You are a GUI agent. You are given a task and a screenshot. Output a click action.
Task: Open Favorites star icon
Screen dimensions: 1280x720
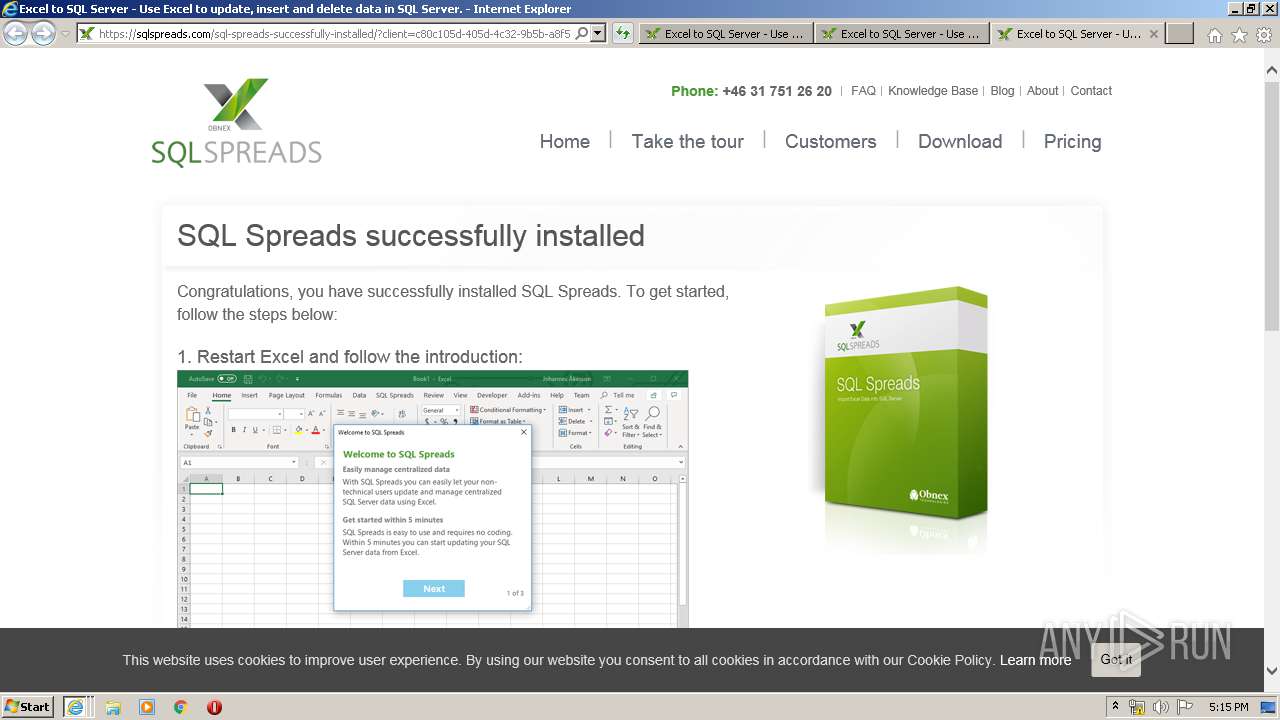coord(1239,35)
